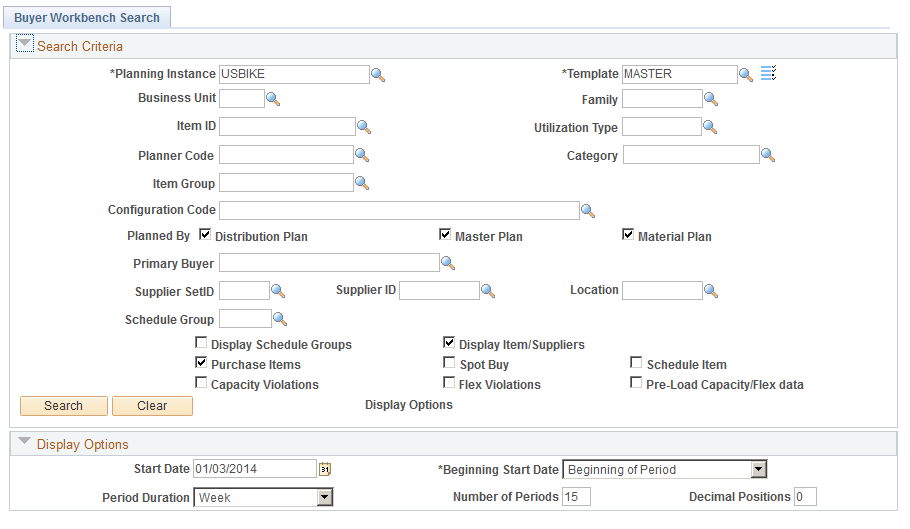Open lookup for Schedule Group
This screenshot has height=529, width=910.
pos(280,318)
